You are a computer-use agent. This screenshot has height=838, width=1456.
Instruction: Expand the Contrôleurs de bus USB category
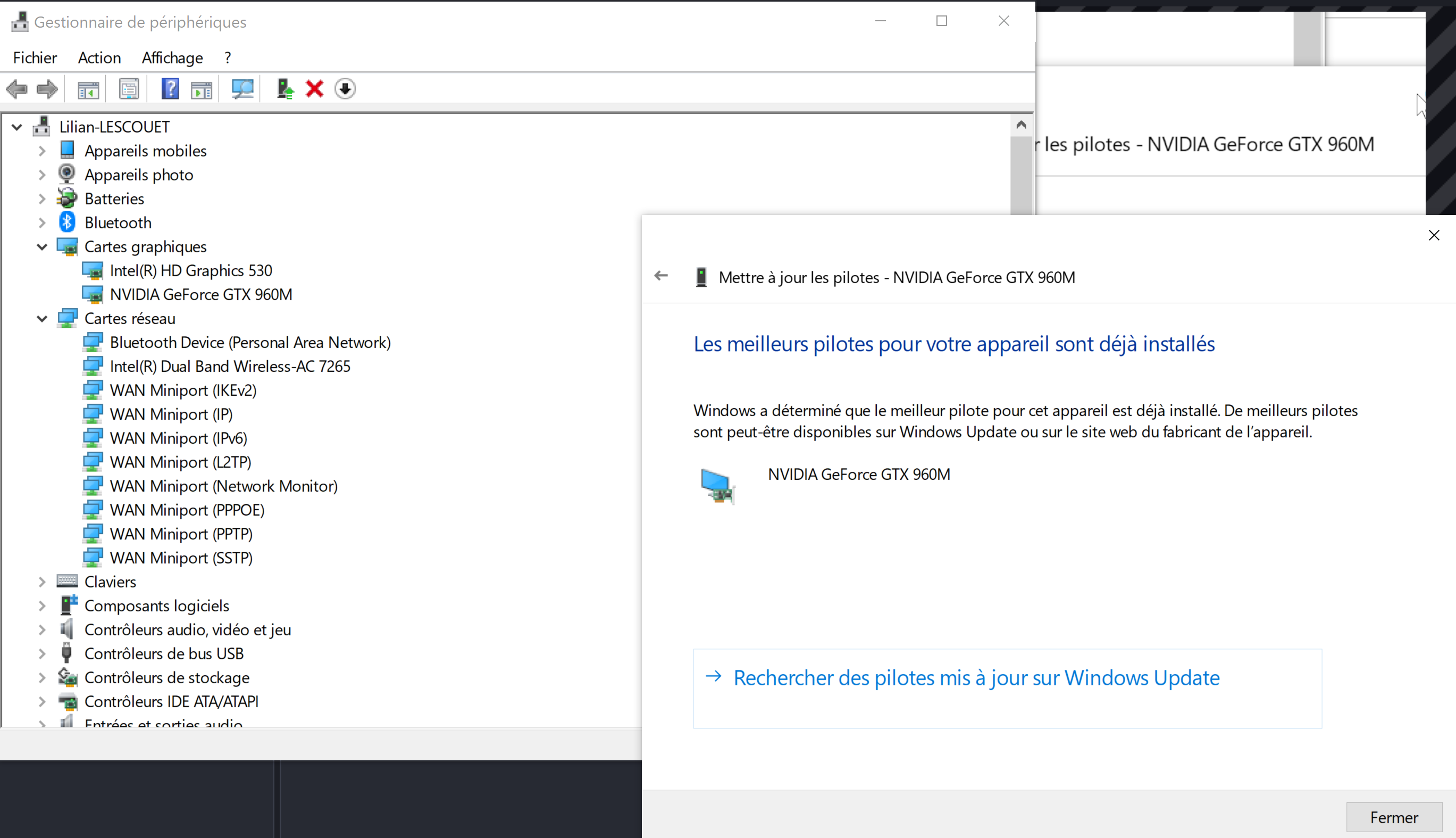click(42, 654)
